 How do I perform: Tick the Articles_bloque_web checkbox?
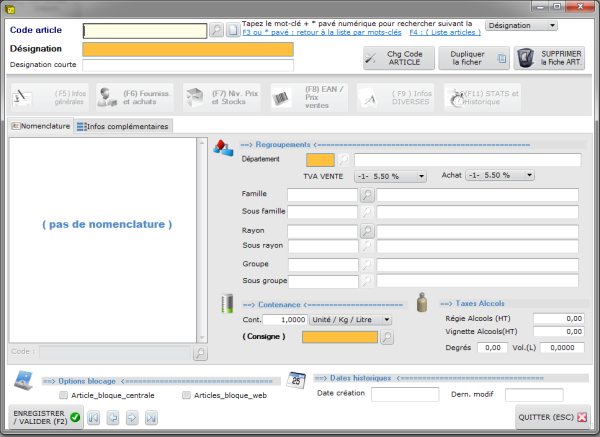click(187, 396)
